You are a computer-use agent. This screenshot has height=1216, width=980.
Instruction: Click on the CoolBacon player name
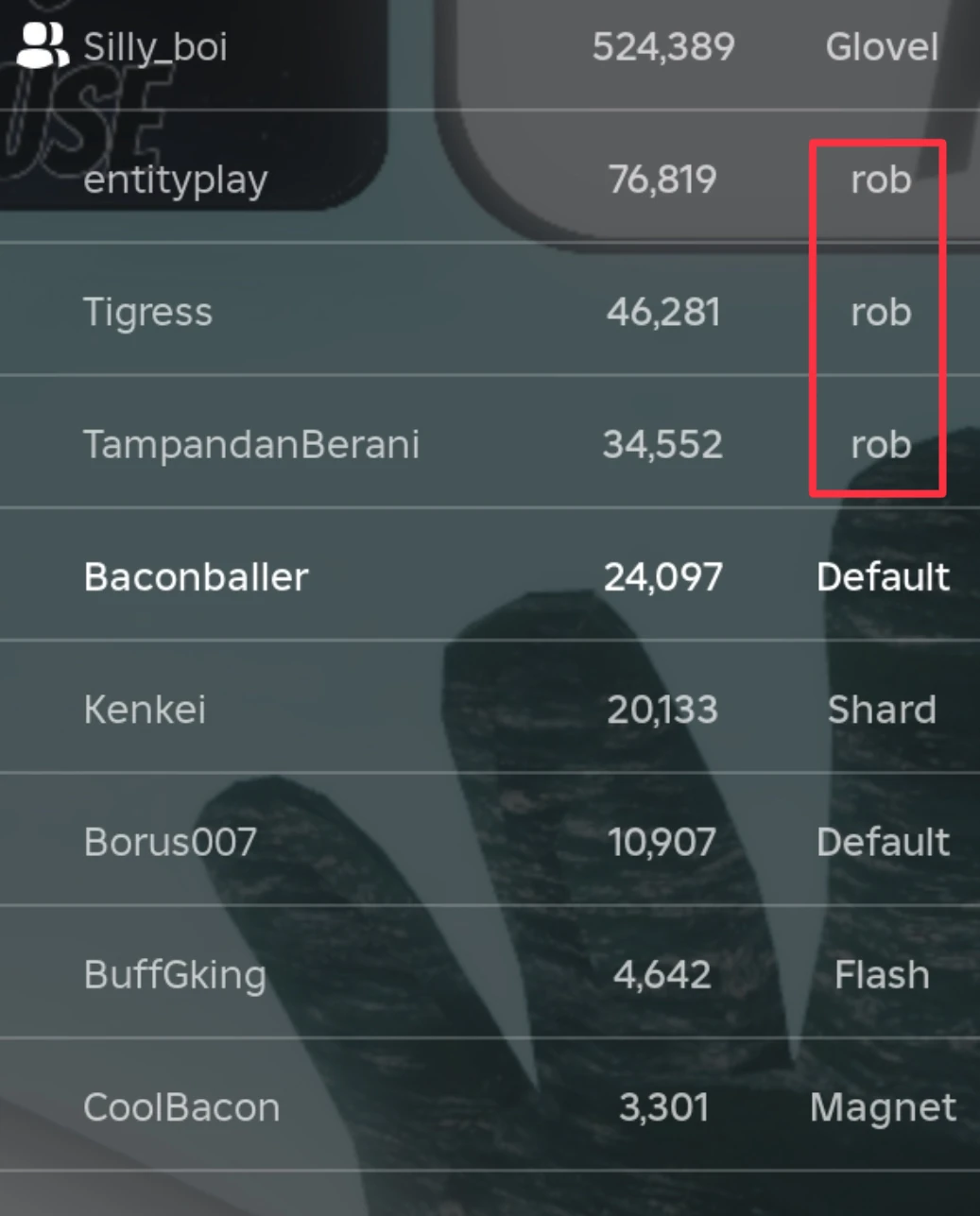181,1107
